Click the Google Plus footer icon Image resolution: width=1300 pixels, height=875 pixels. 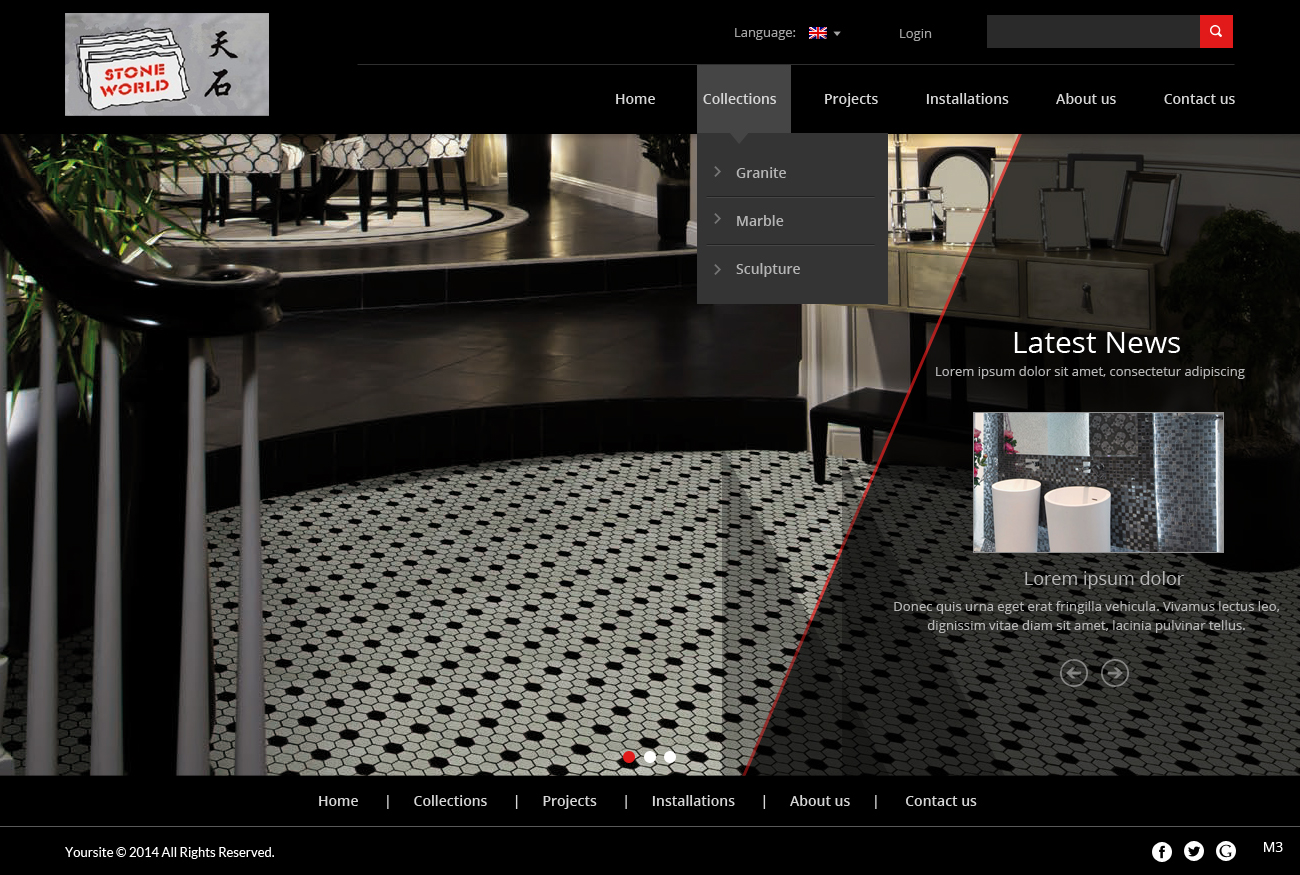pyautogui.click(x=1225, y=851)
